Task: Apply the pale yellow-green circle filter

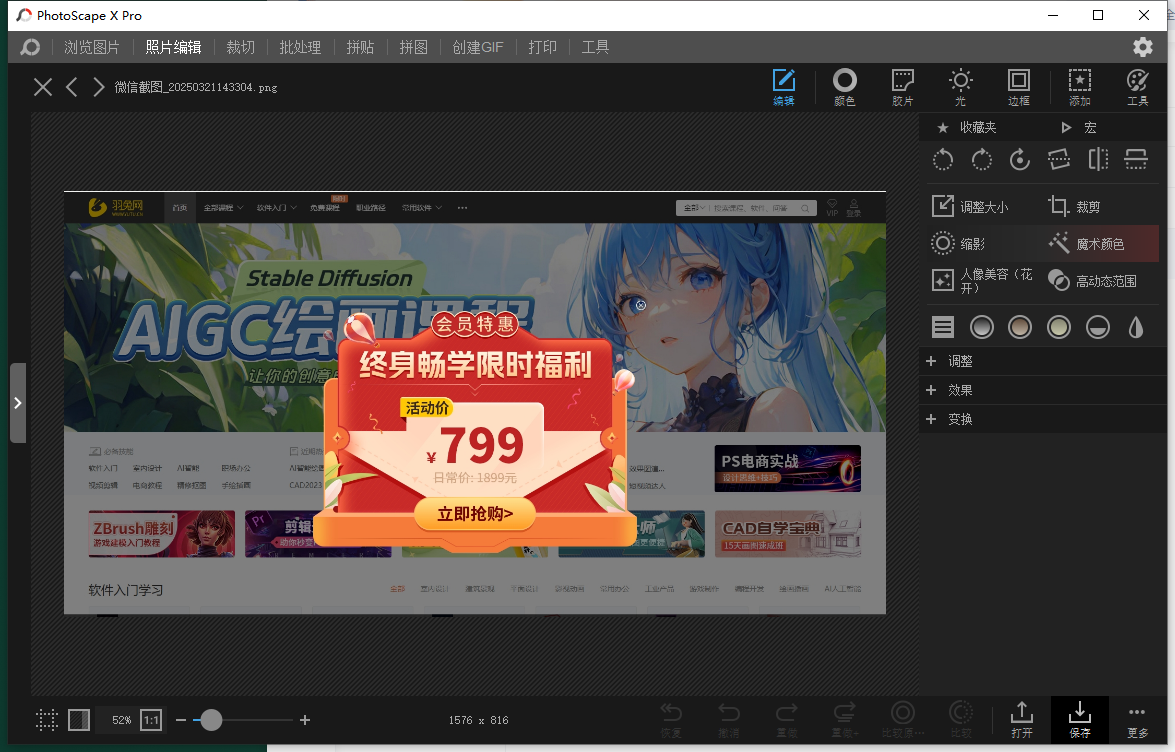Action: click(x=1059, y=327)
